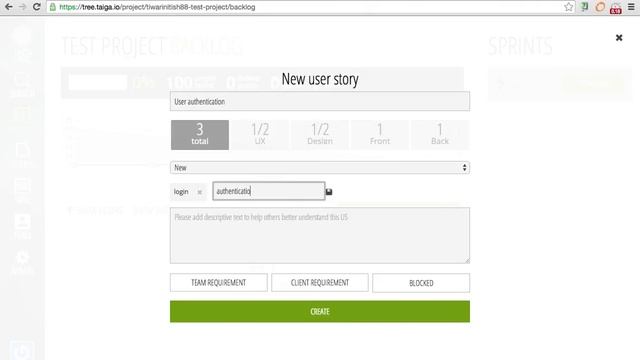Image resolution: width=640 pixels, height=360 pixels.
Task: Click the address bar URL
Action: (x=157, y=7)
